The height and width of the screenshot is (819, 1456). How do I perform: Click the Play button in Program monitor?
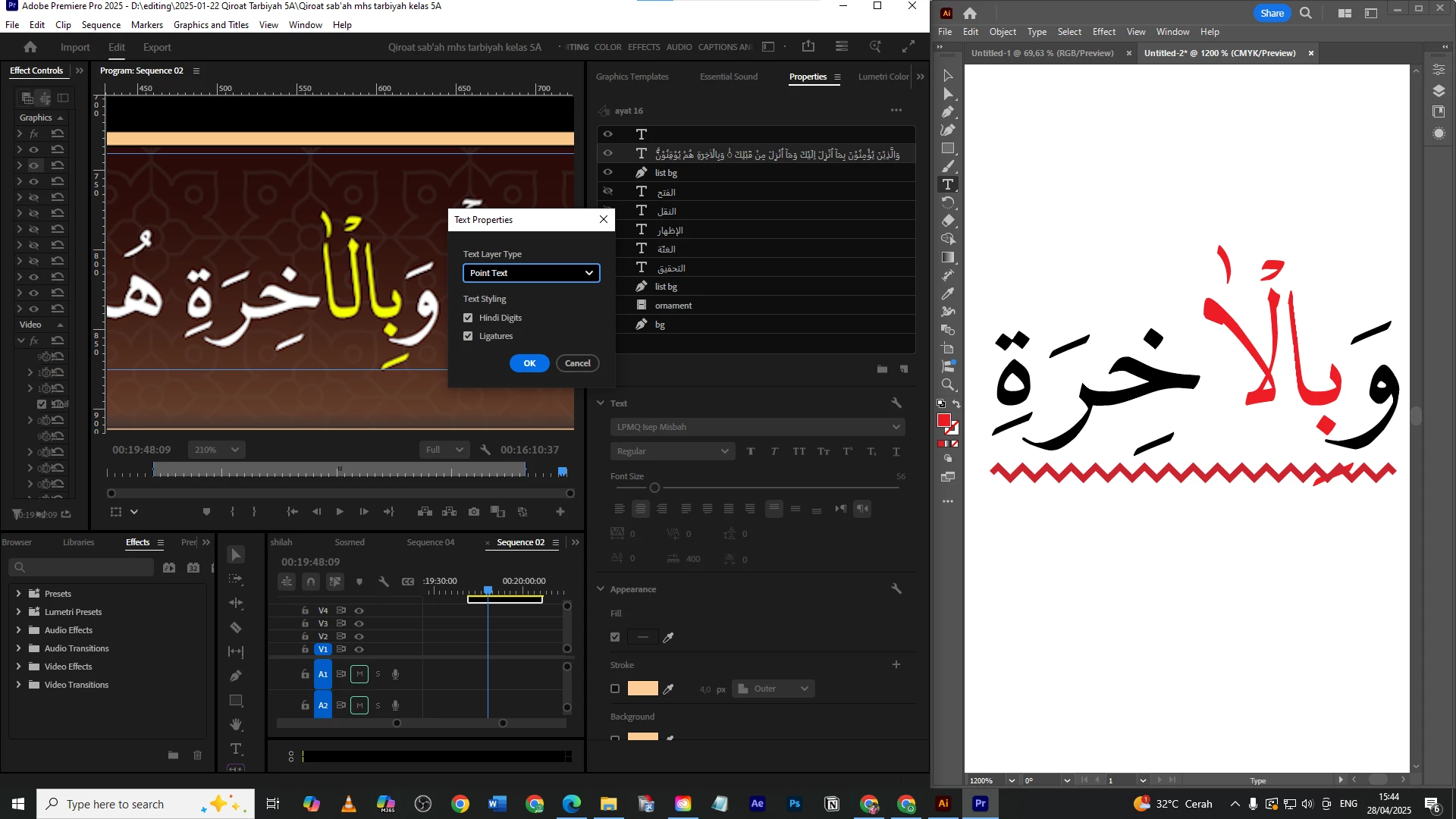point(340,512)
